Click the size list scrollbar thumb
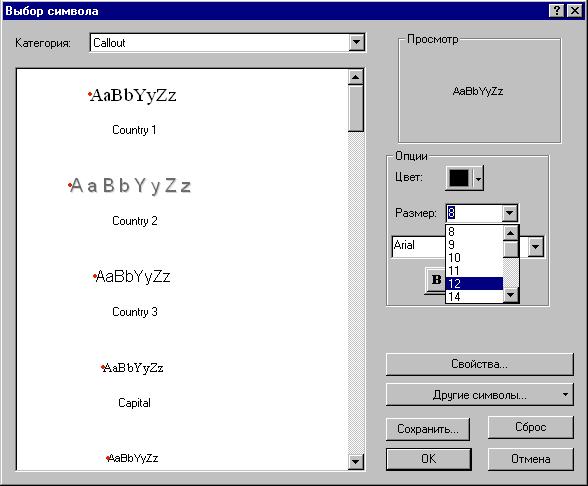Viewport: 588px width, 486px height. coord(510,249)
